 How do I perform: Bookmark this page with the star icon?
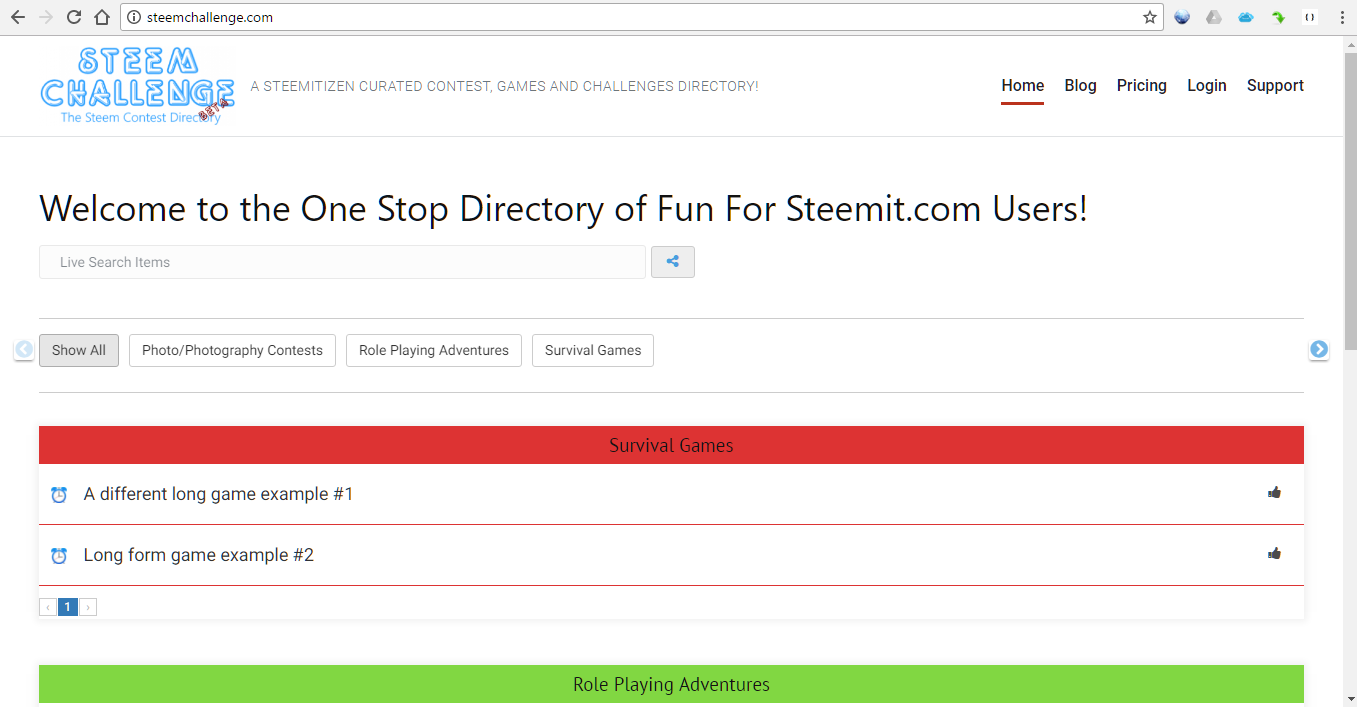[1150, 17]
